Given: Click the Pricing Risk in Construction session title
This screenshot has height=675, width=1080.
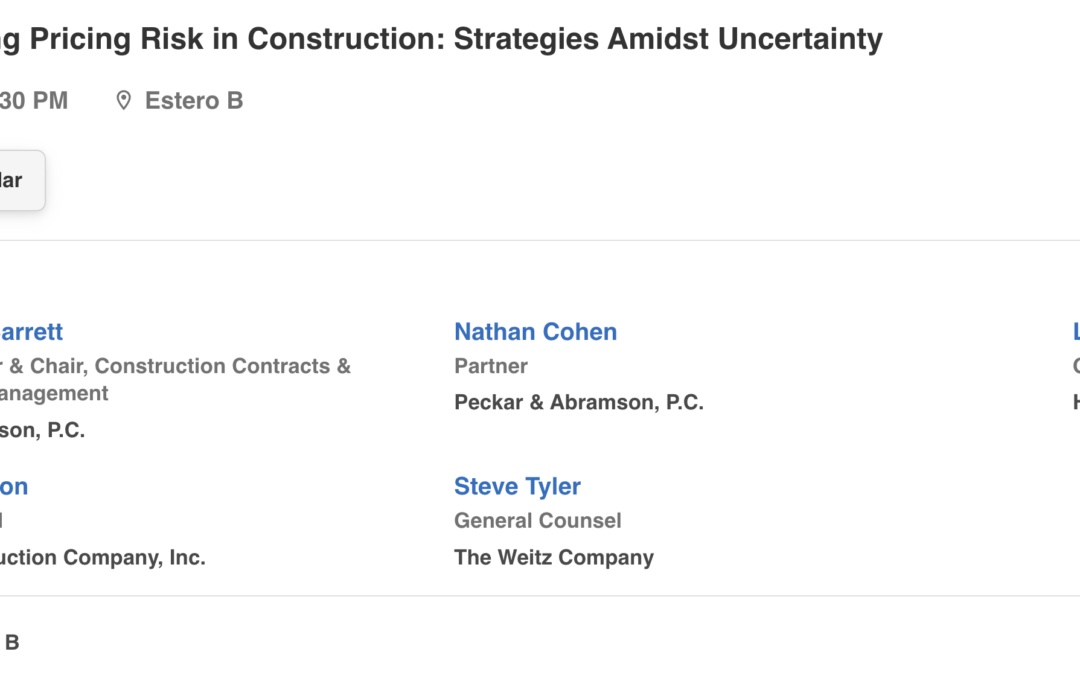Looking at the screenshot, I should point(441,39).
